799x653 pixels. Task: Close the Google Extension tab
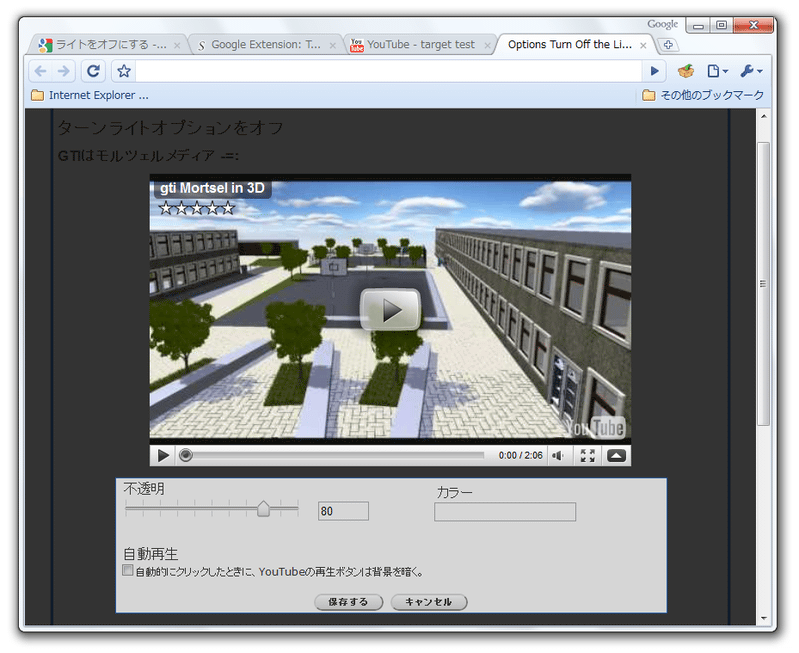point(332,45)
